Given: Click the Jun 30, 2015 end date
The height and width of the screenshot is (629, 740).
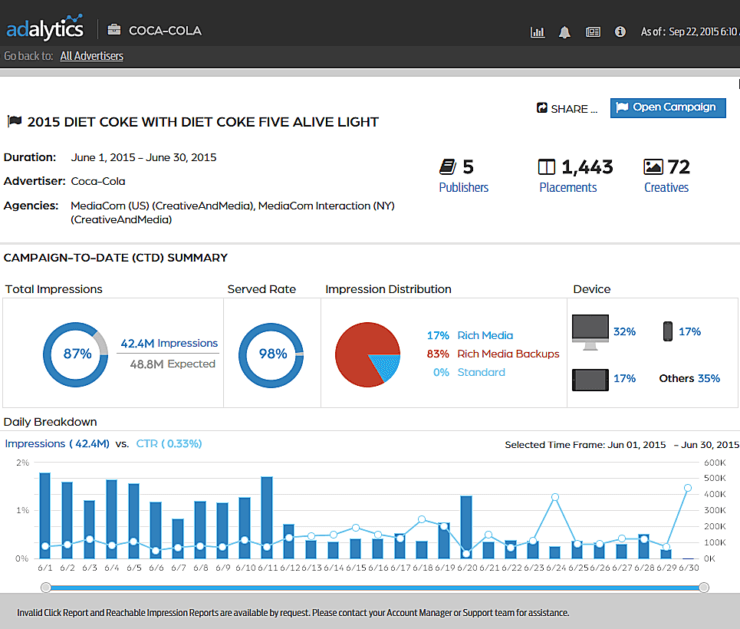Looking at the screenshot, I should pos(710,444).
